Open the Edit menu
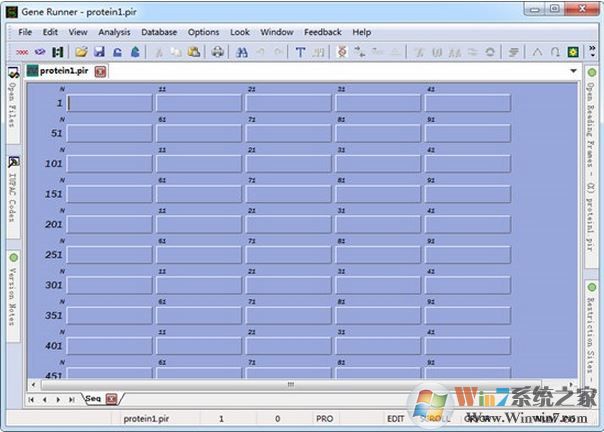 click(50, 32)
